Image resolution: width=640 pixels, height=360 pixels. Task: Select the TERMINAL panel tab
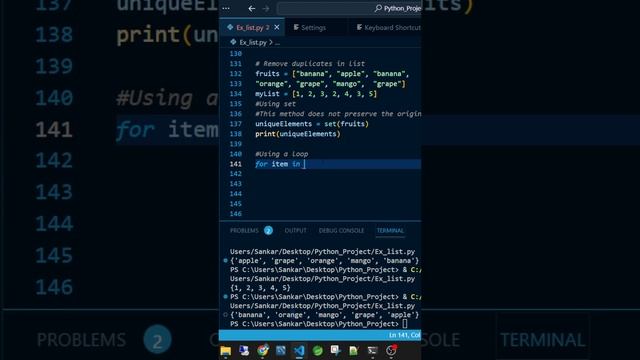[390, 231]
